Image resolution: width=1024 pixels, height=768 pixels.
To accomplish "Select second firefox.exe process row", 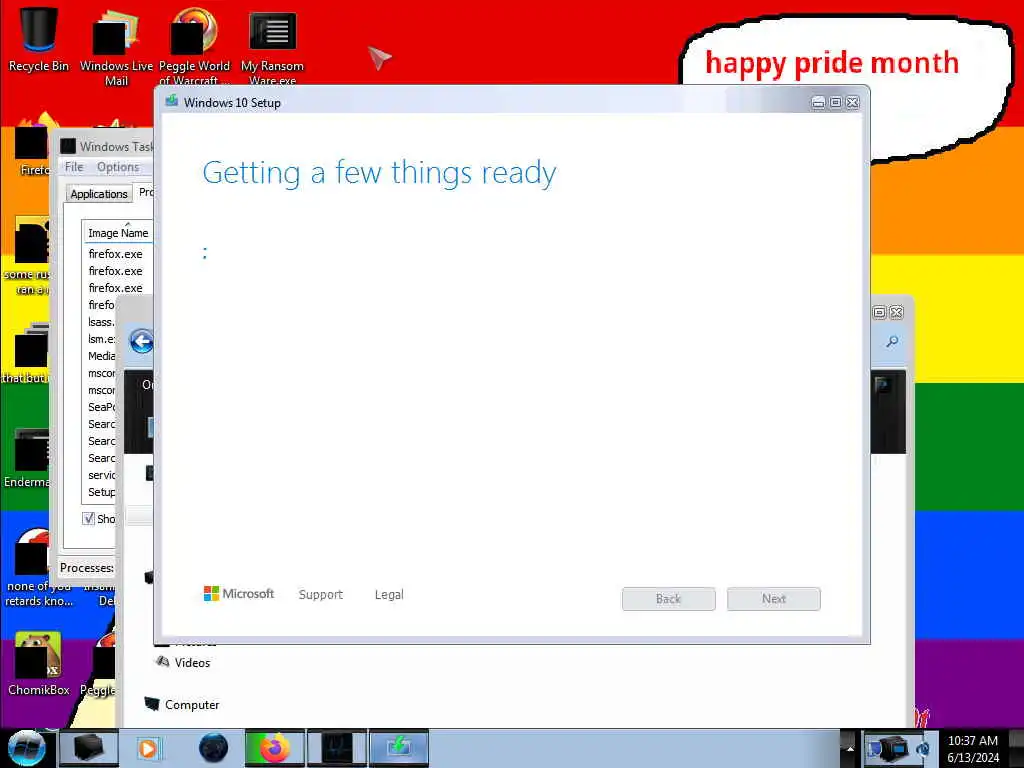I will pyautogui.click(x=118, y=270).
